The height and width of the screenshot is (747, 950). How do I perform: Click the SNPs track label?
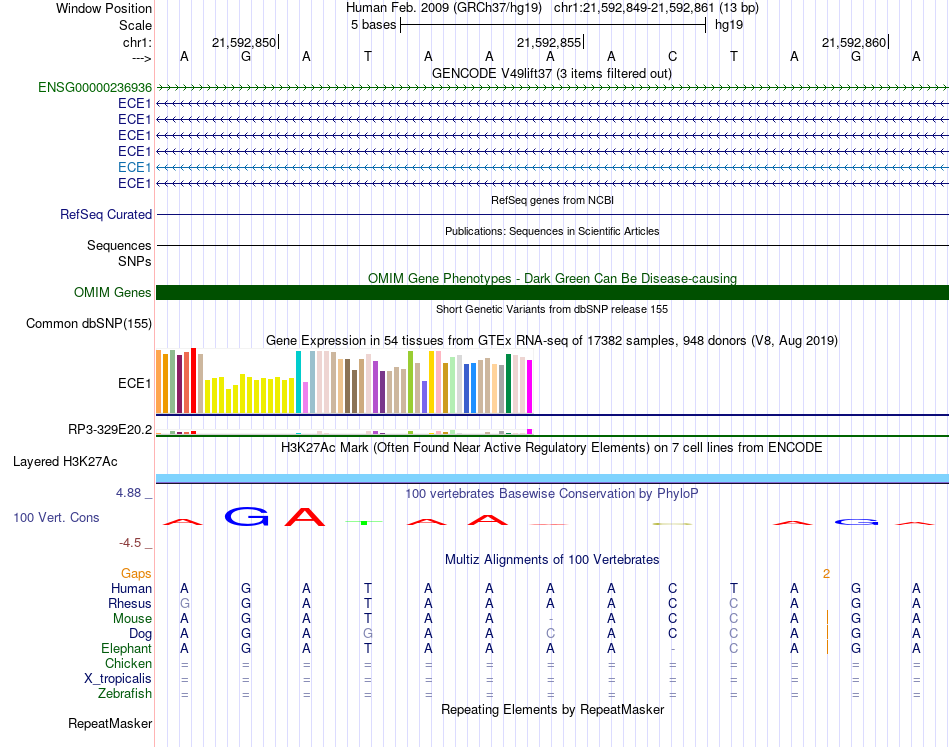point(135,261)
